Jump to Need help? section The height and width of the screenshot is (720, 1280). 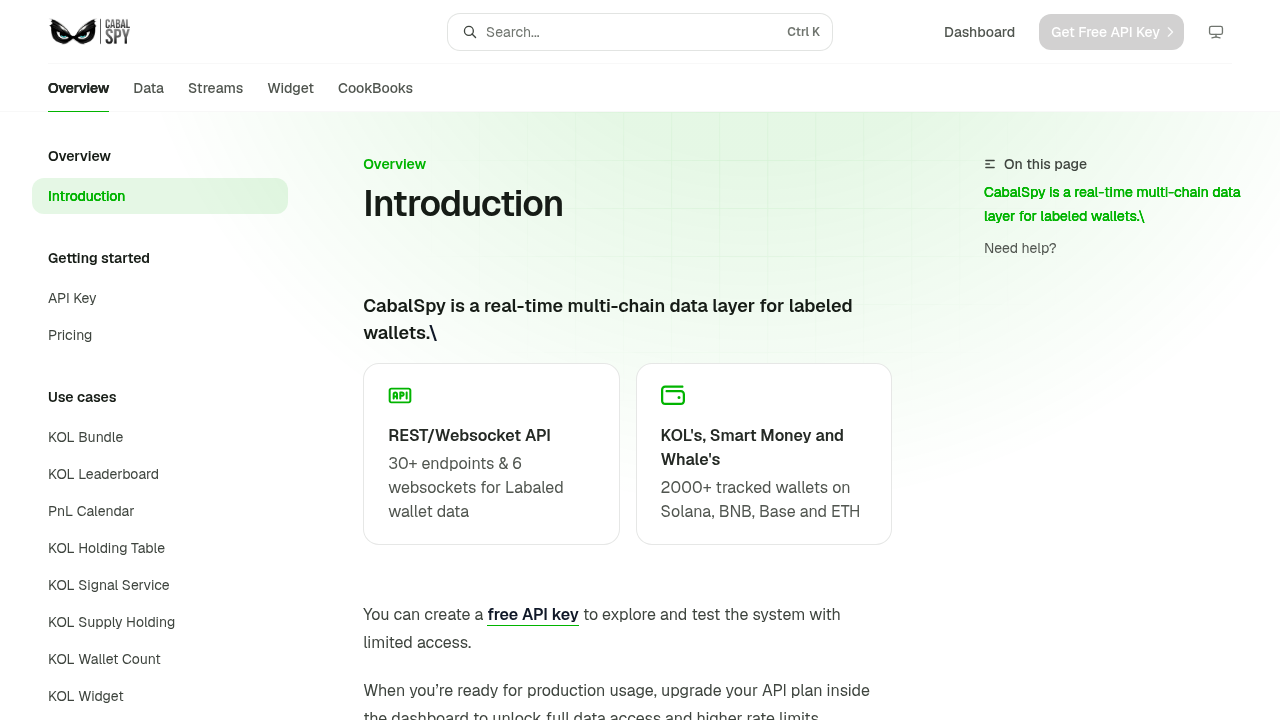point(1020,248)
